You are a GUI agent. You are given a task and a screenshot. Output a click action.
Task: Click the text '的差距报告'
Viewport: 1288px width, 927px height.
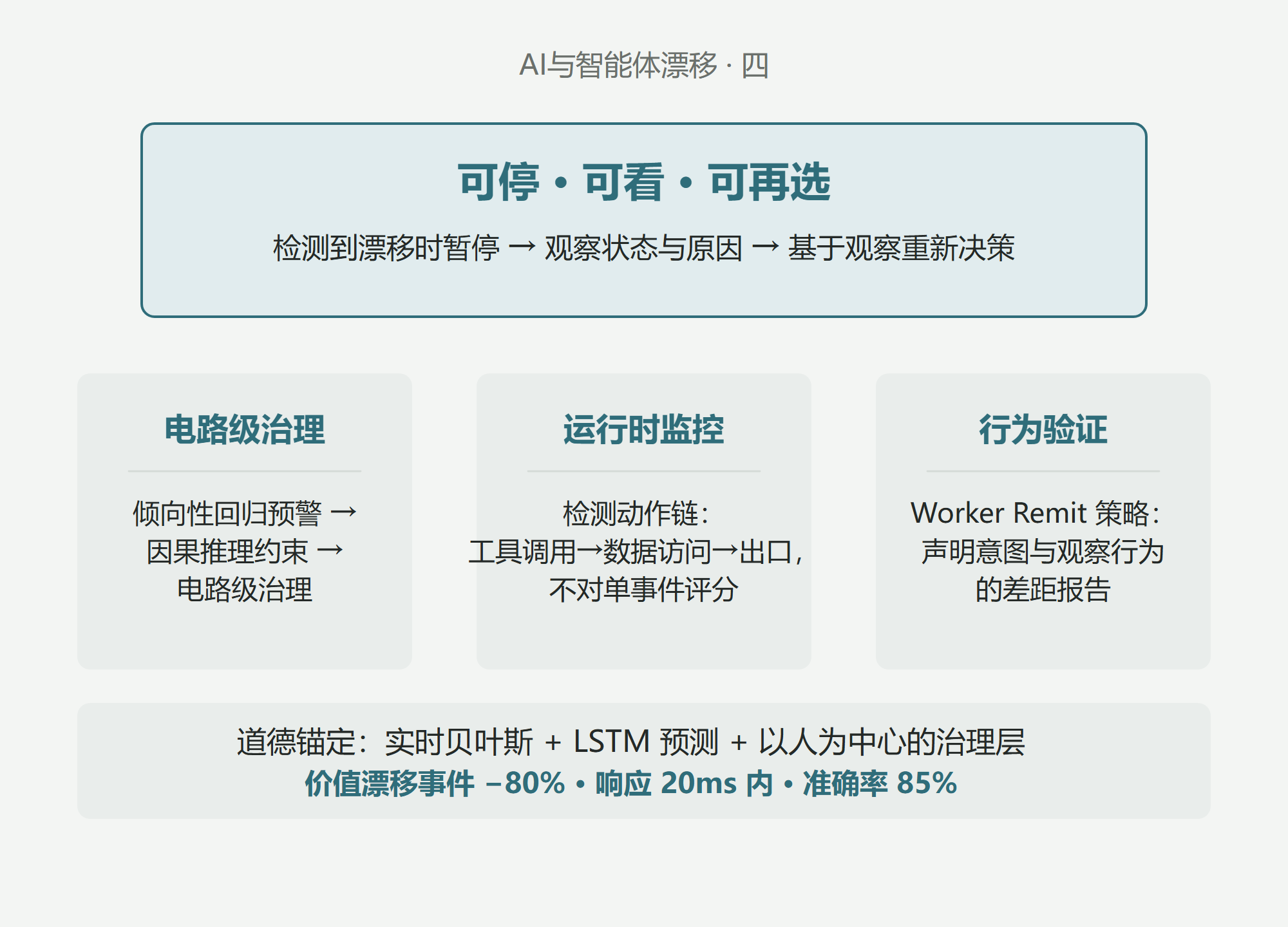click(x=1043, y=589)
